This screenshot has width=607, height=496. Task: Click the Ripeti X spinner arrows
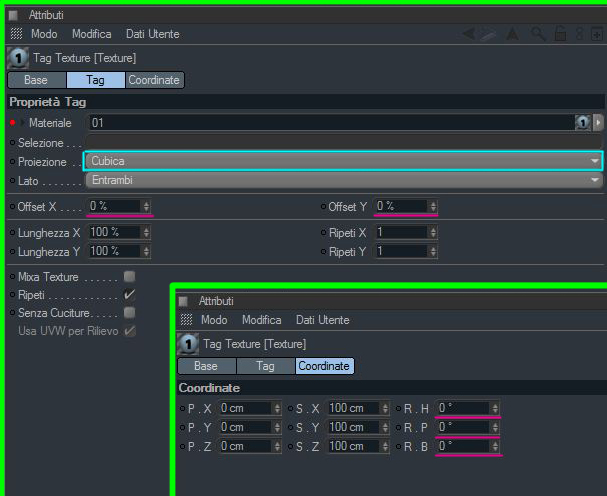point(433,232)
